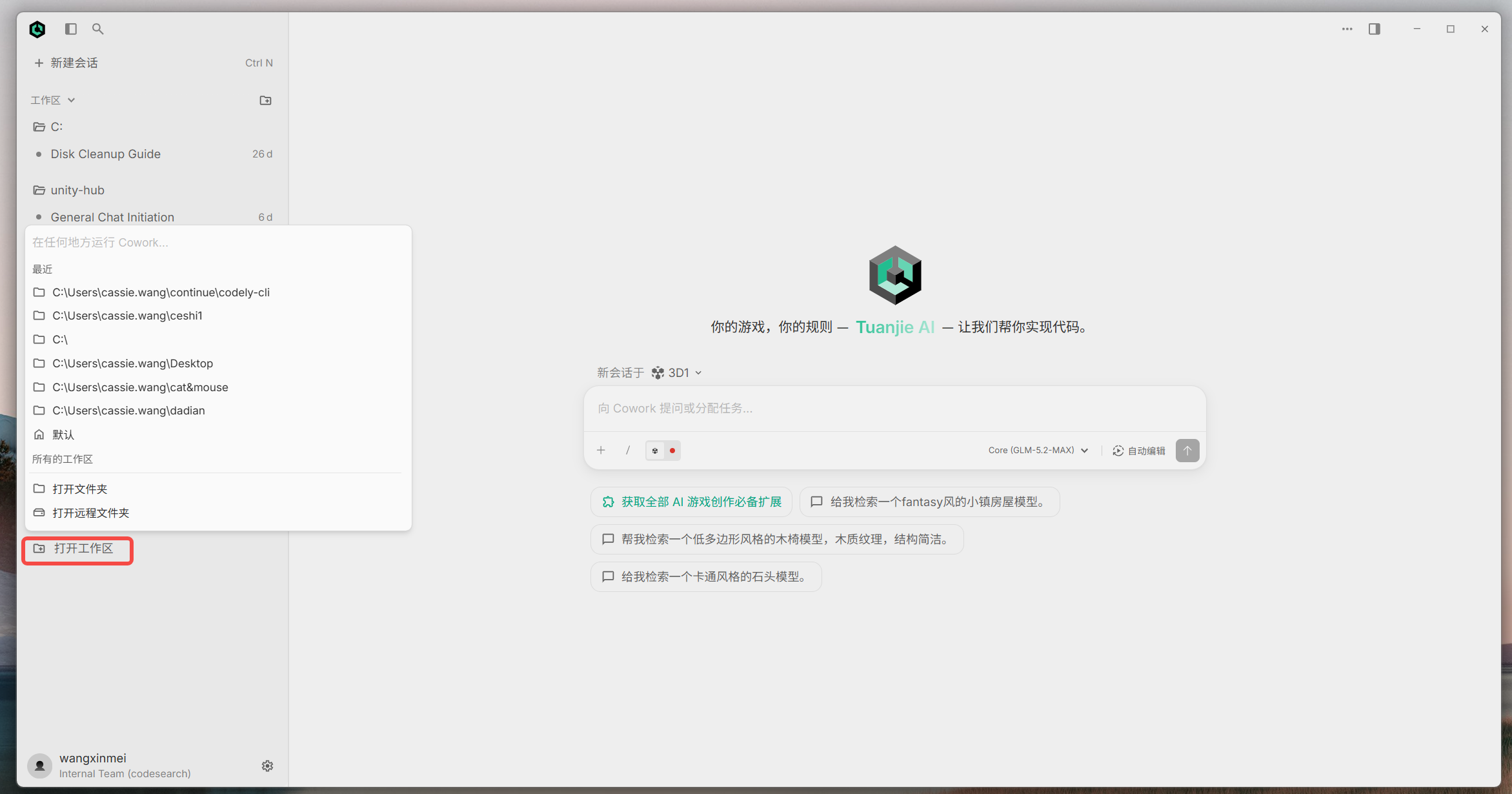
Task: Toggle the right side panel icon
Action: pyautogui.click(x=1375, y=29)
